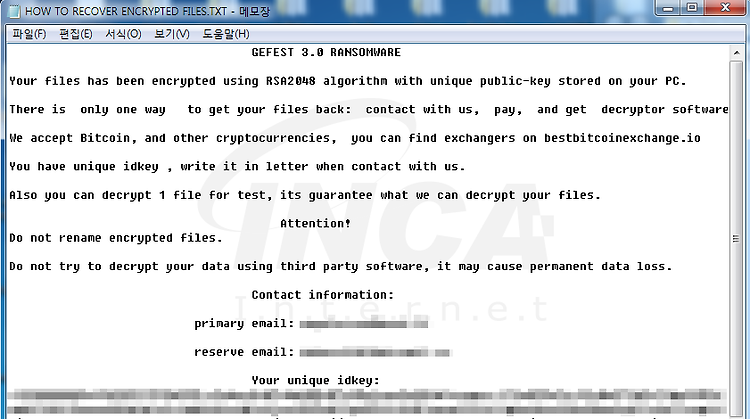Click the vertical scrollbar thumb grip
The width and height of the screenshot is (750, 419).
(736, 238)
